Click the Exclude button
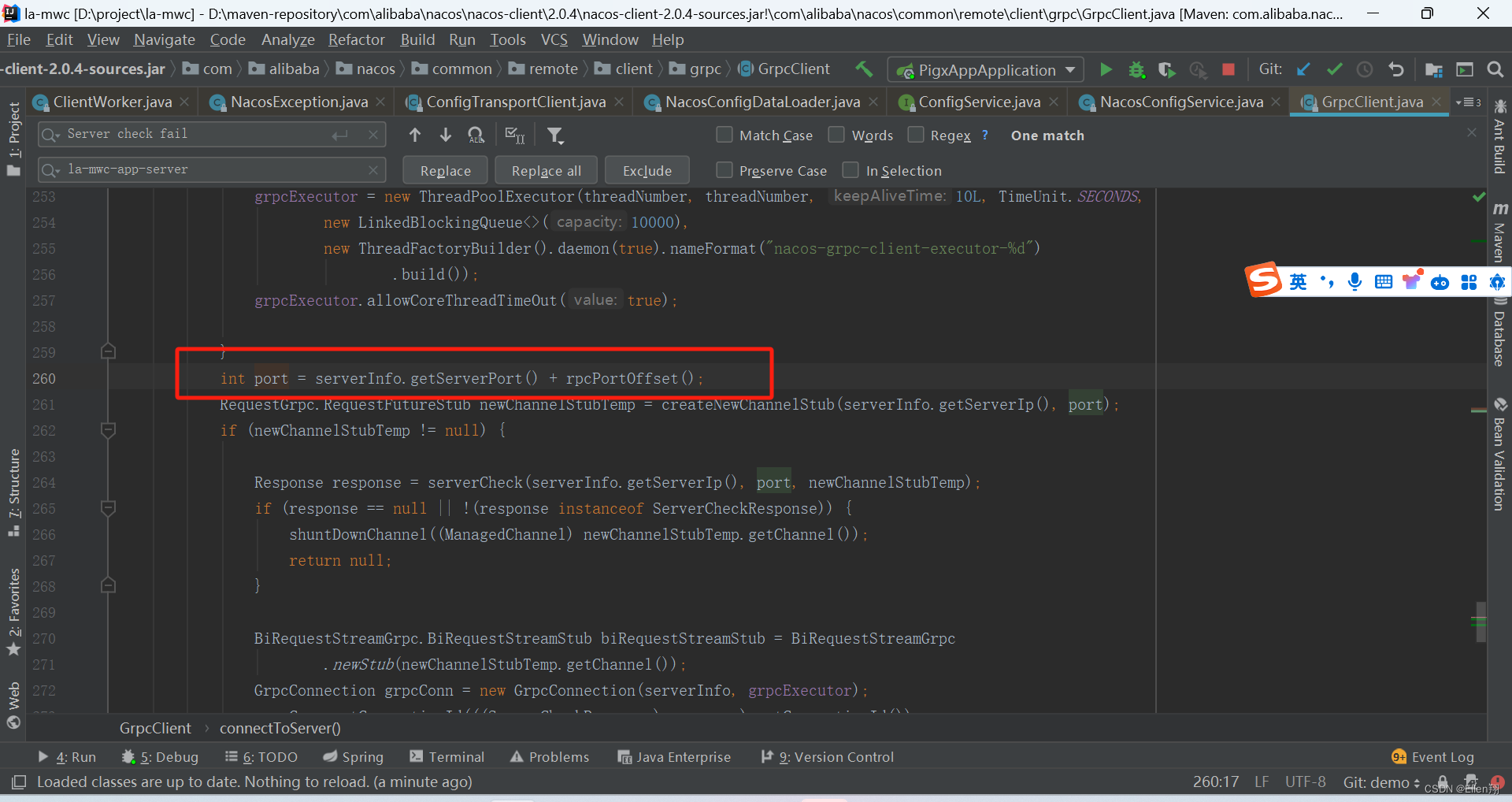The width and height of the screenshot is (1512, 802). (647, 170)
